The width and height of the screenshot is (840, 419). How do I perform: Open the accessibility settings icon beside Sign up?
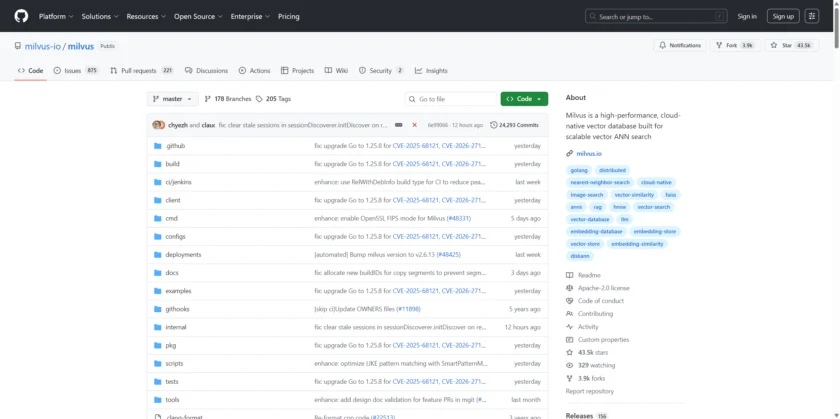[x=812, y=16]
